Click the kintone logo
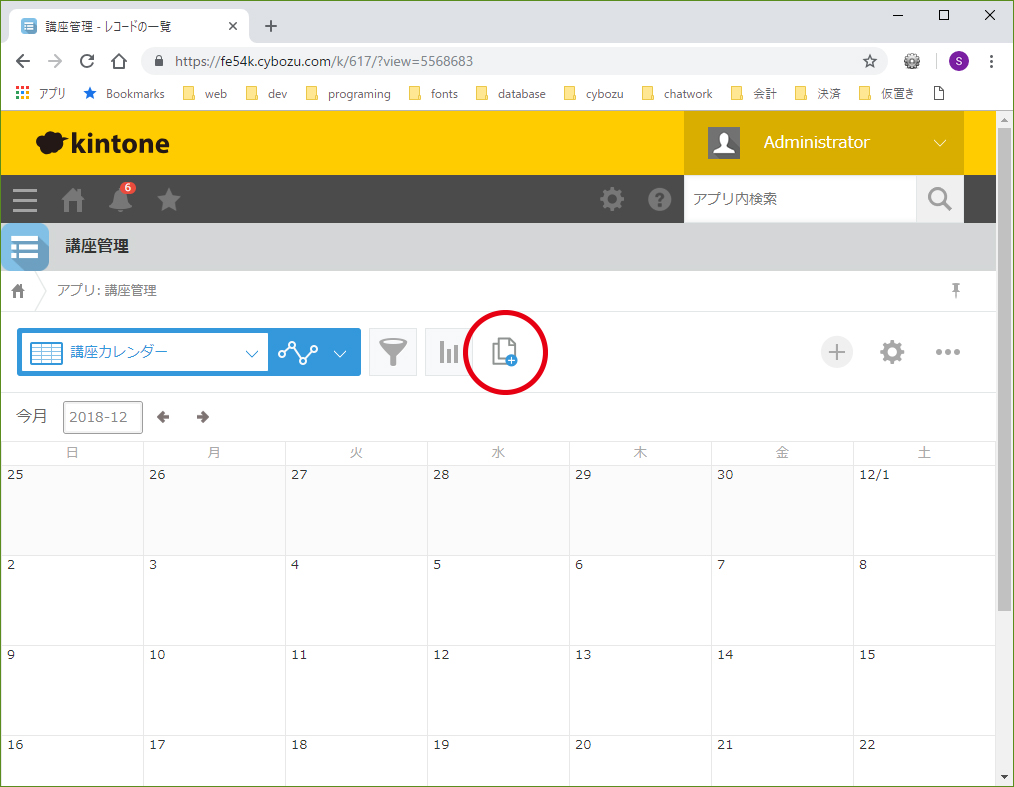The image size is (1014, 787). pos(103,143)
